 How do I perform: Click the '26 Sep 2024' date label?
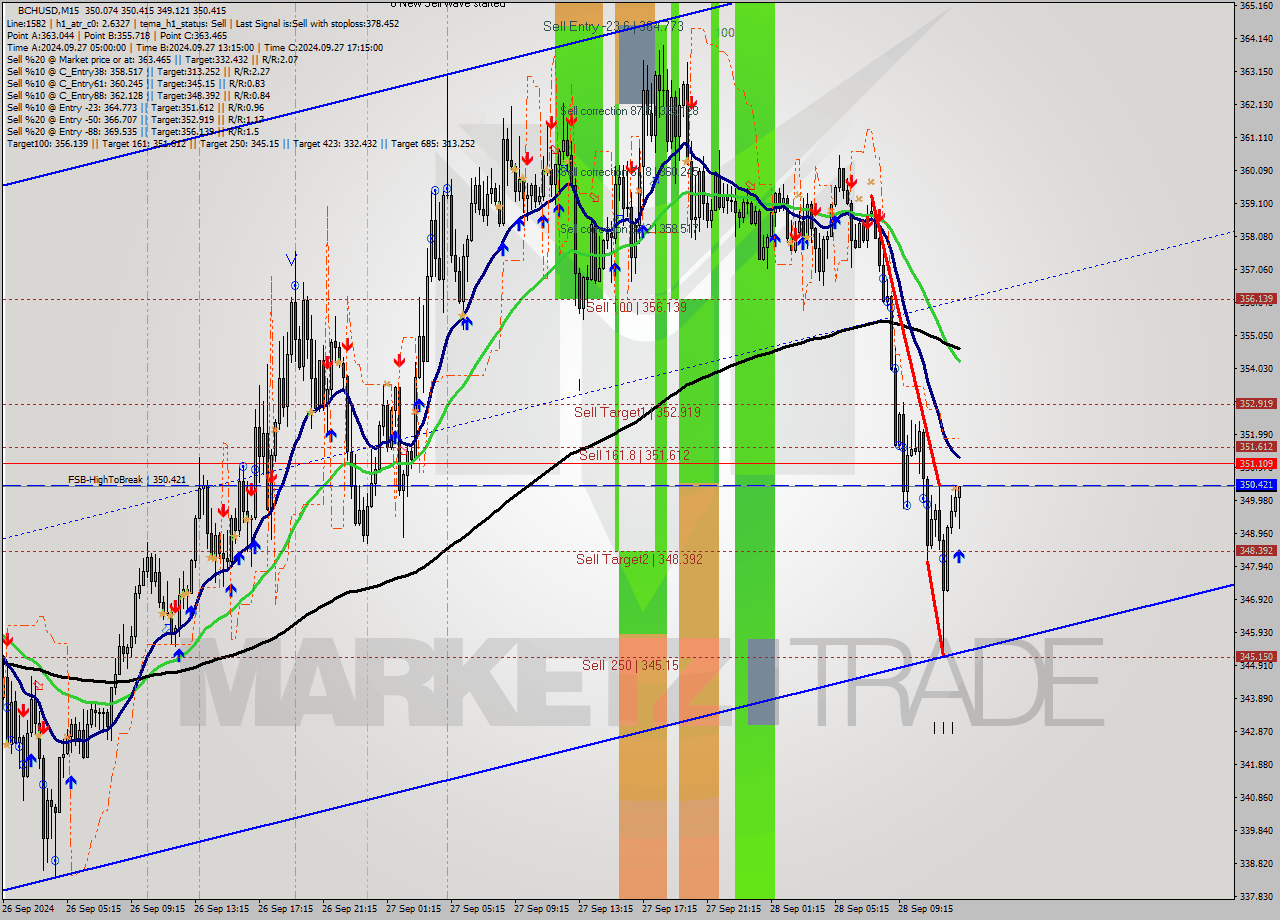tap(27, 910)
